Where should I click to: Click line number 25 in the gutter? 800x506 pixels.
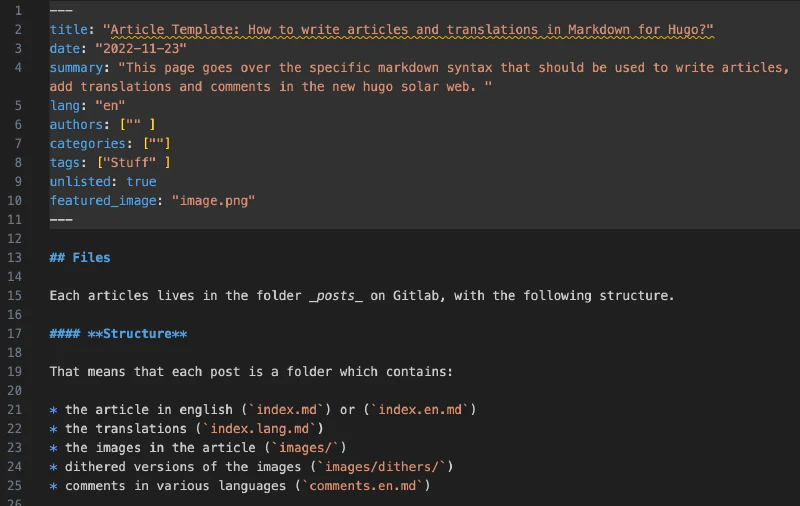coord(14,486)
